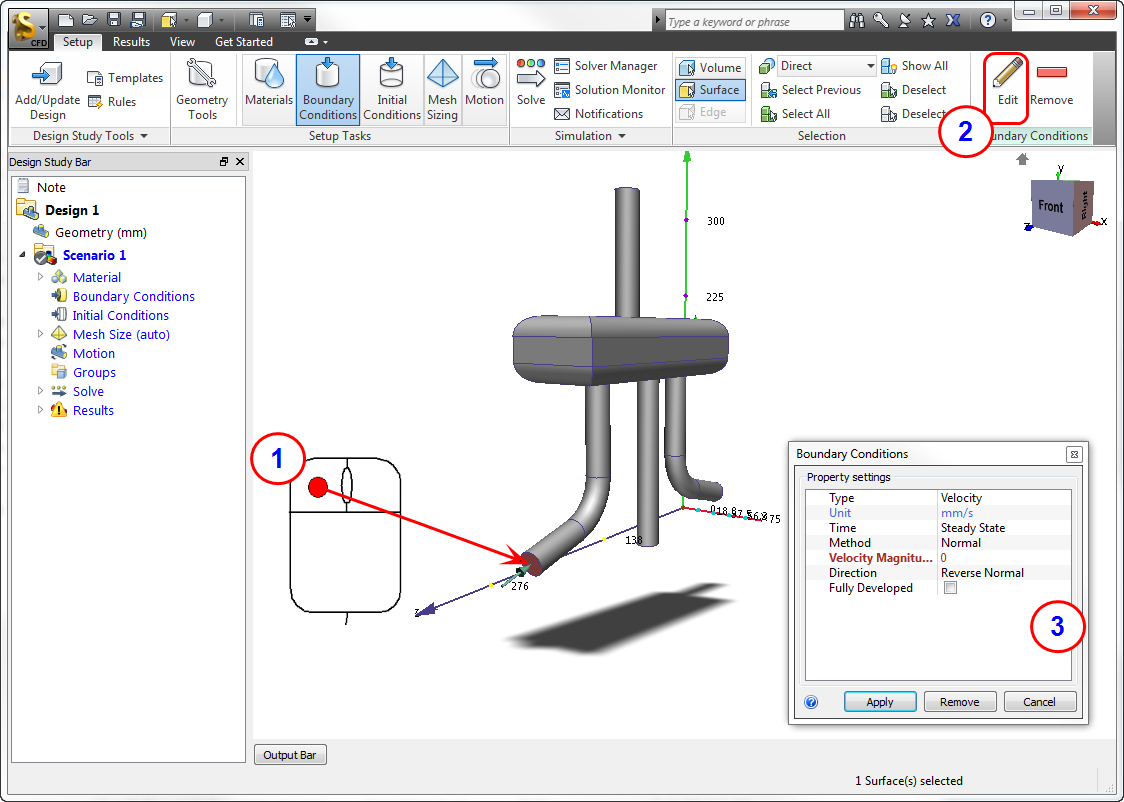Expand the Results tree node

[40, 410]
